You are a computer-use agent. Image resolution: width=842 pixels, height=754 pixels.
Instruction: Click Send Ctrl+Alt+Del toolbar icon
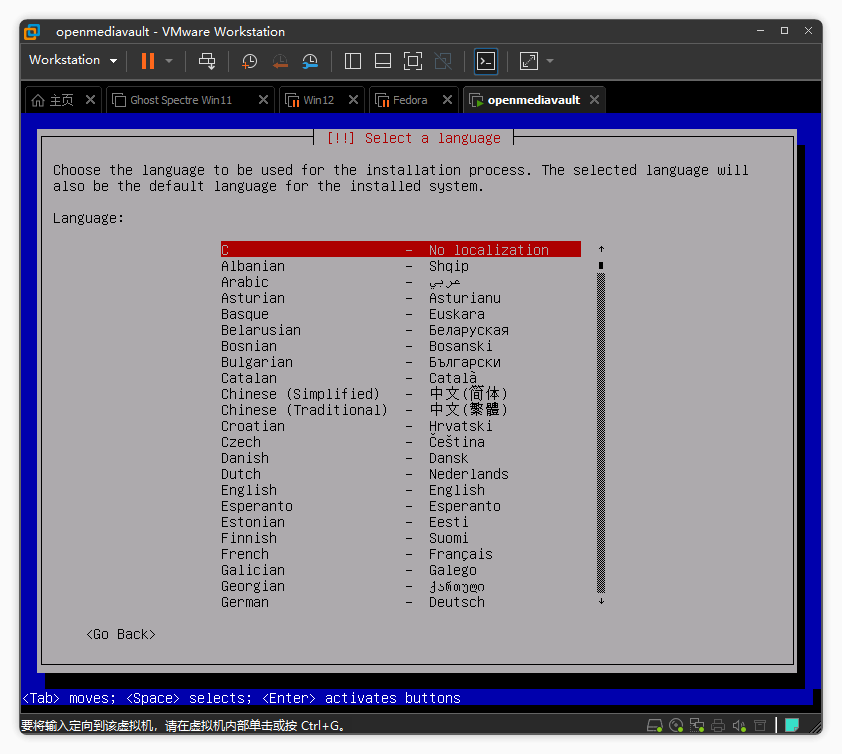click(x=207, y=61)
